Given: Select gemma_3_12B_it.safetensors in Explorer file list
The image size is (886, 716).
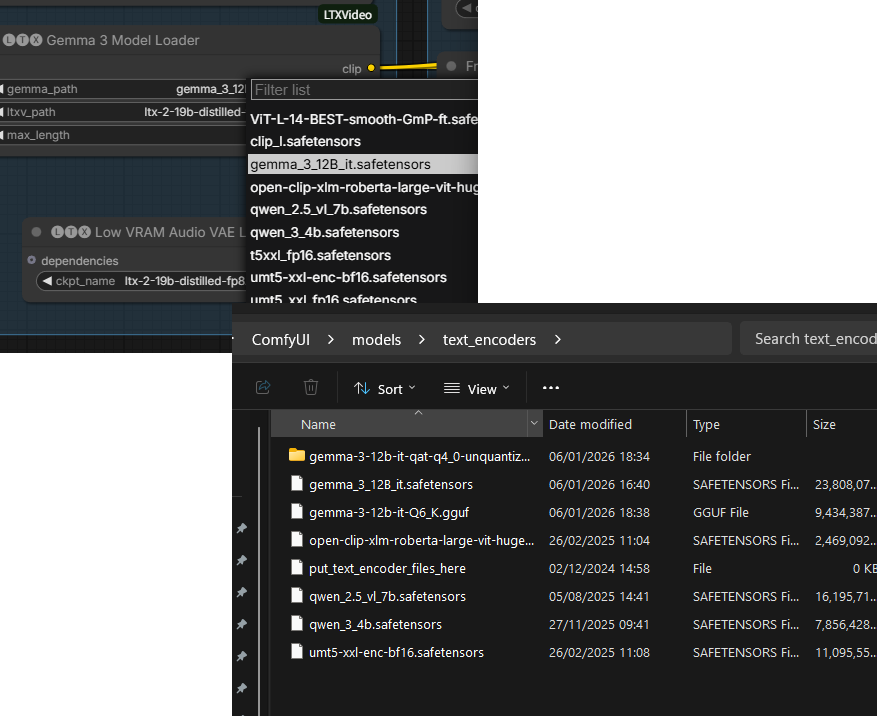Looking at the screenshot, I should 391,484.
